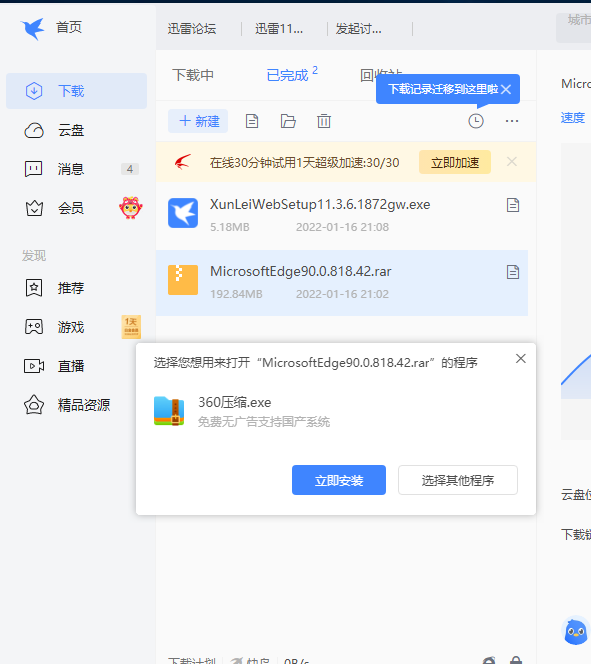This screenshot has width=591, height=664.
Task: Click 新建 to create new task
Action: click(198, 121)
